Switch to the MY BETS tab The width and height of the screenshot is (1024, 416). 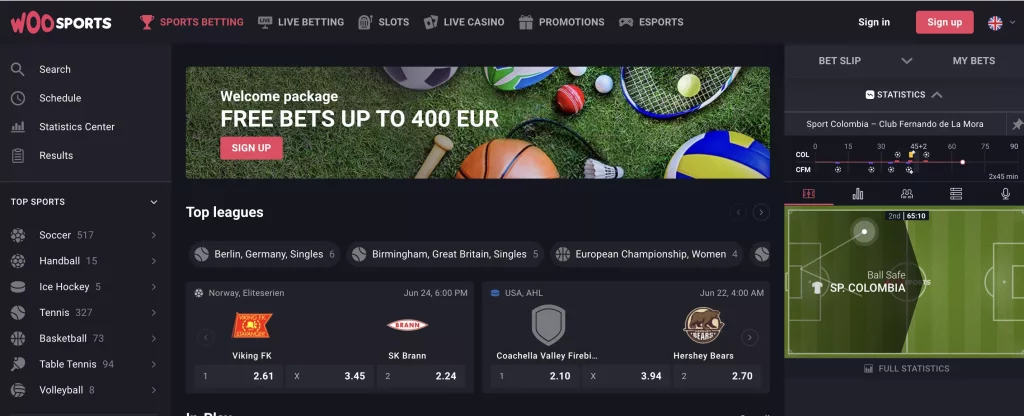tap(973, 61)
